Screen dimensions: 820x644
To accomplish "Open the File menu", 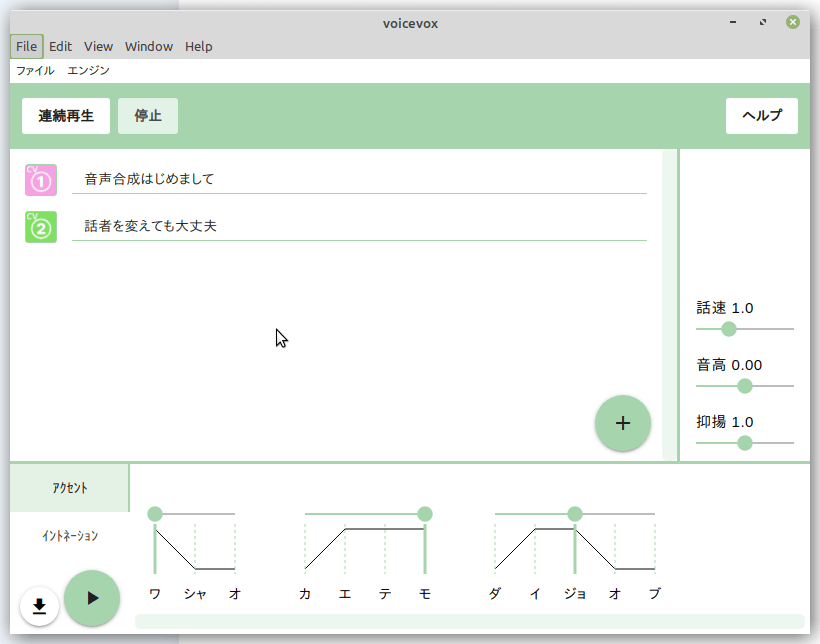I will pos(26,47).
